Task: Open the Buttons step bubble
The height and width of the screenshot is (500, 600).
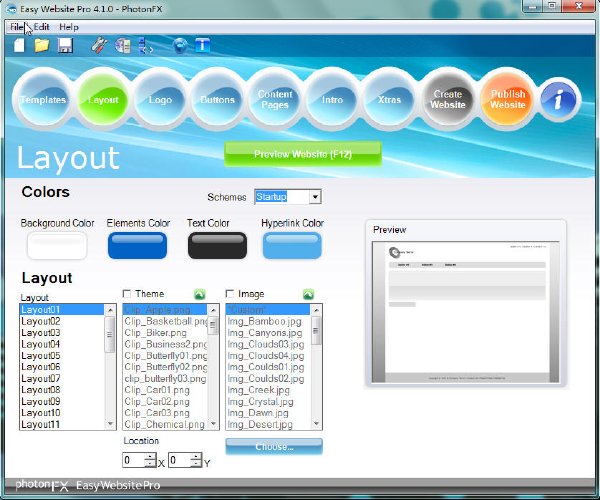Action: (217, 99)
